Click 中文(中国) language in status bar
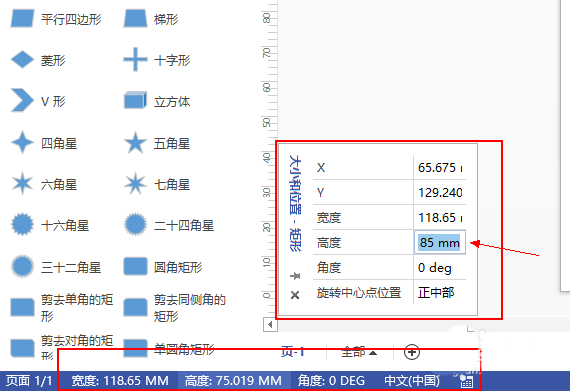This screenshot has height=391, width=570. click(412, 381)
